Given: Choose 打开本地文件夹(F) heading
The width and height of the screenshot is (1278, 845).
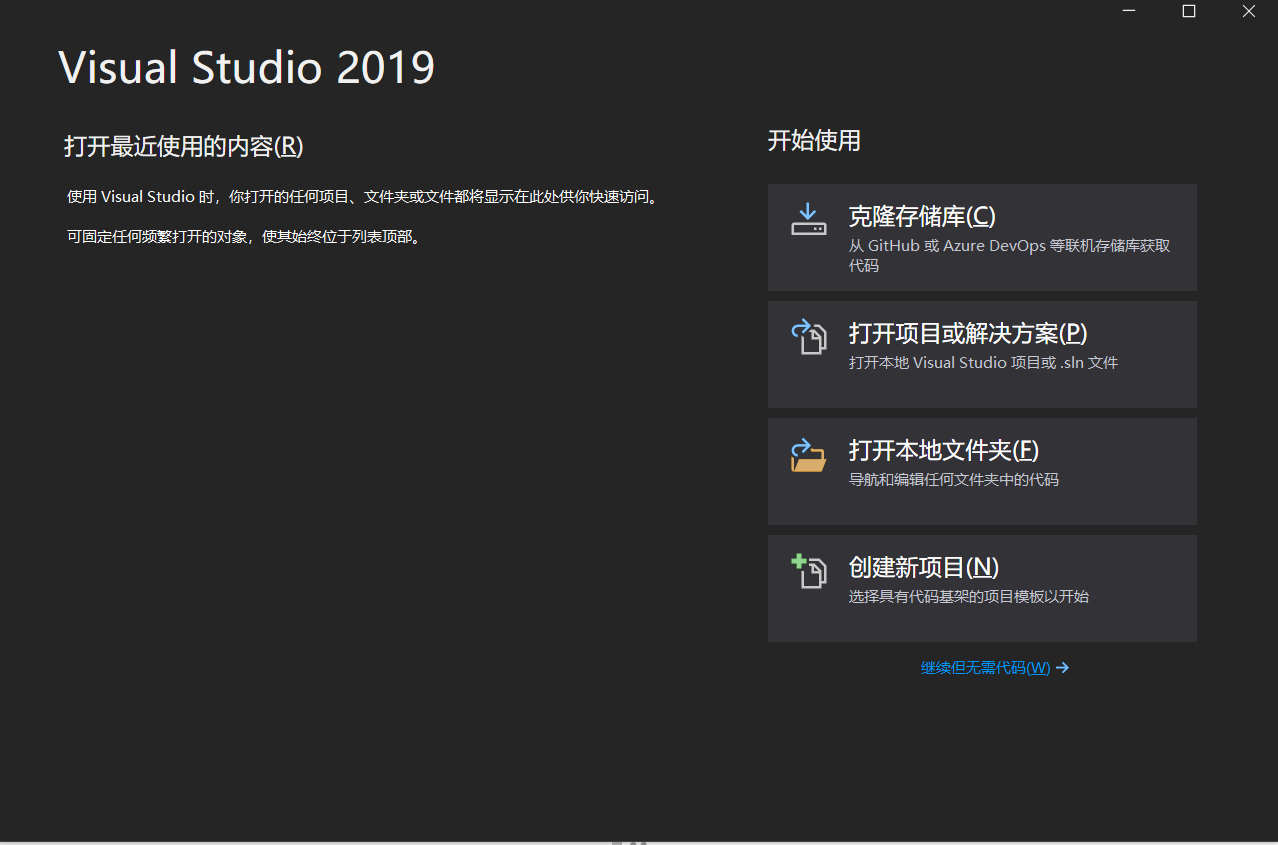Looking at the screenshot, I should click(x=944, y=450).
